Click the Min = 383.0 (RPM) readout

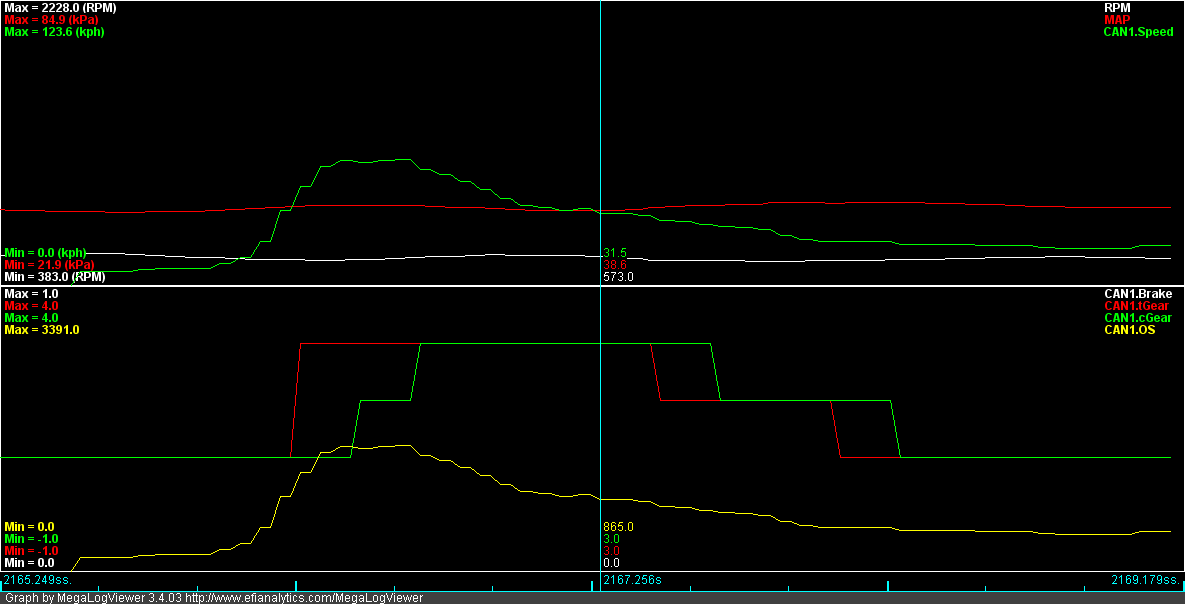point(54,277)
